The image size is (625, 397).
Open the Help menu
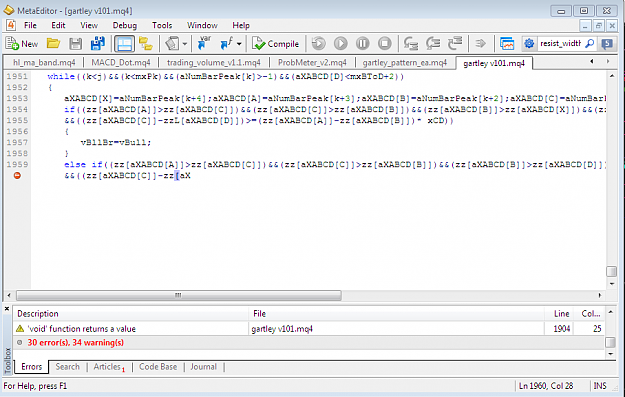(241, 26)
